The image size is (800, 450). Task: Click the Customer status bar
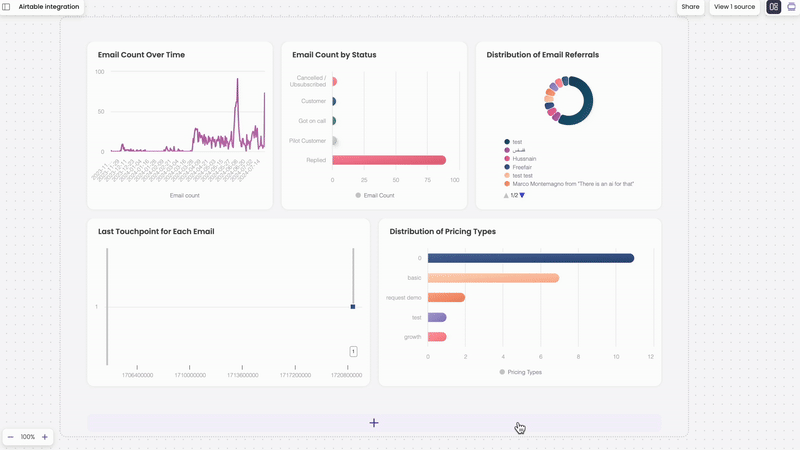[334, 102]
